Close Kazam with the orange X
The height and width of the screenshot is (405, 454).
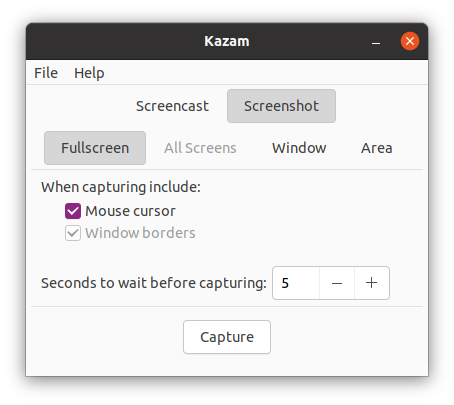point(410,41)
